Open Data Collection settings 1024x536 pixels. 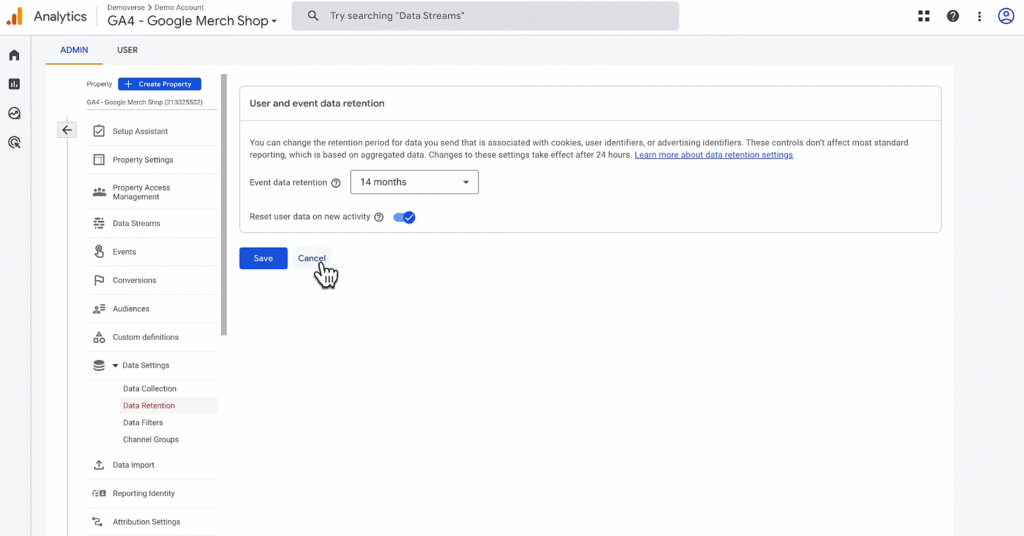150,388
